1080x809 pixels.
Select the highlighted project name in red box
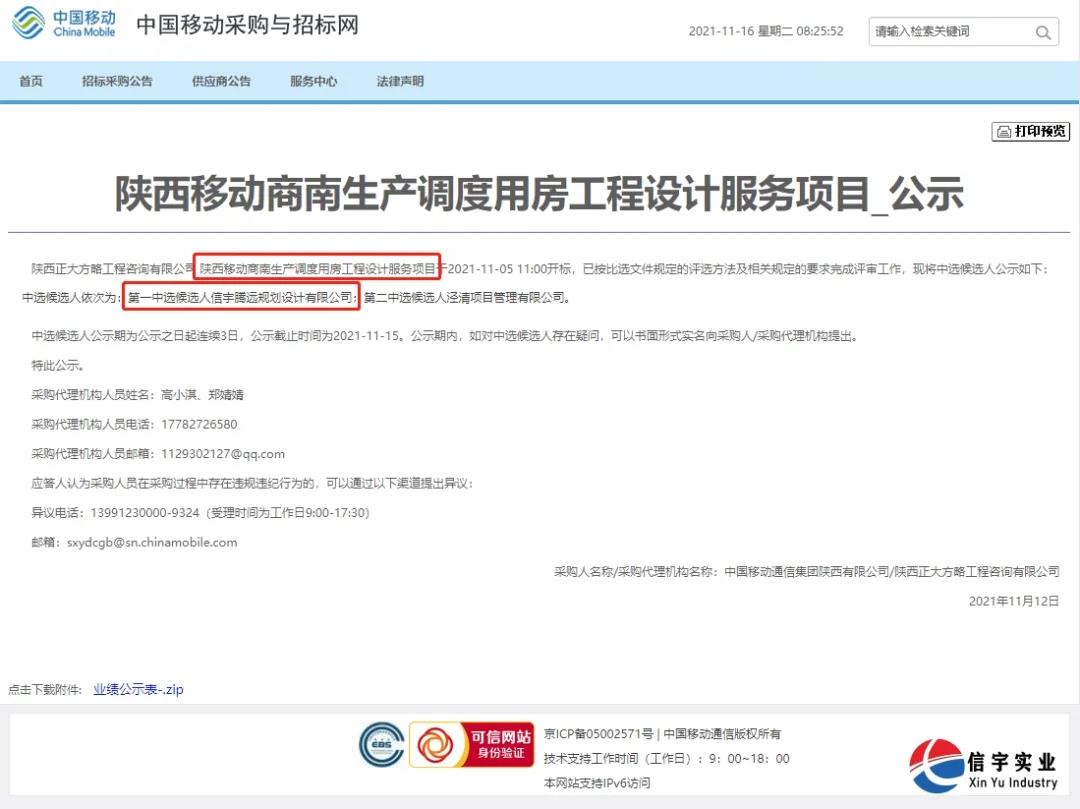click(318, 266)
